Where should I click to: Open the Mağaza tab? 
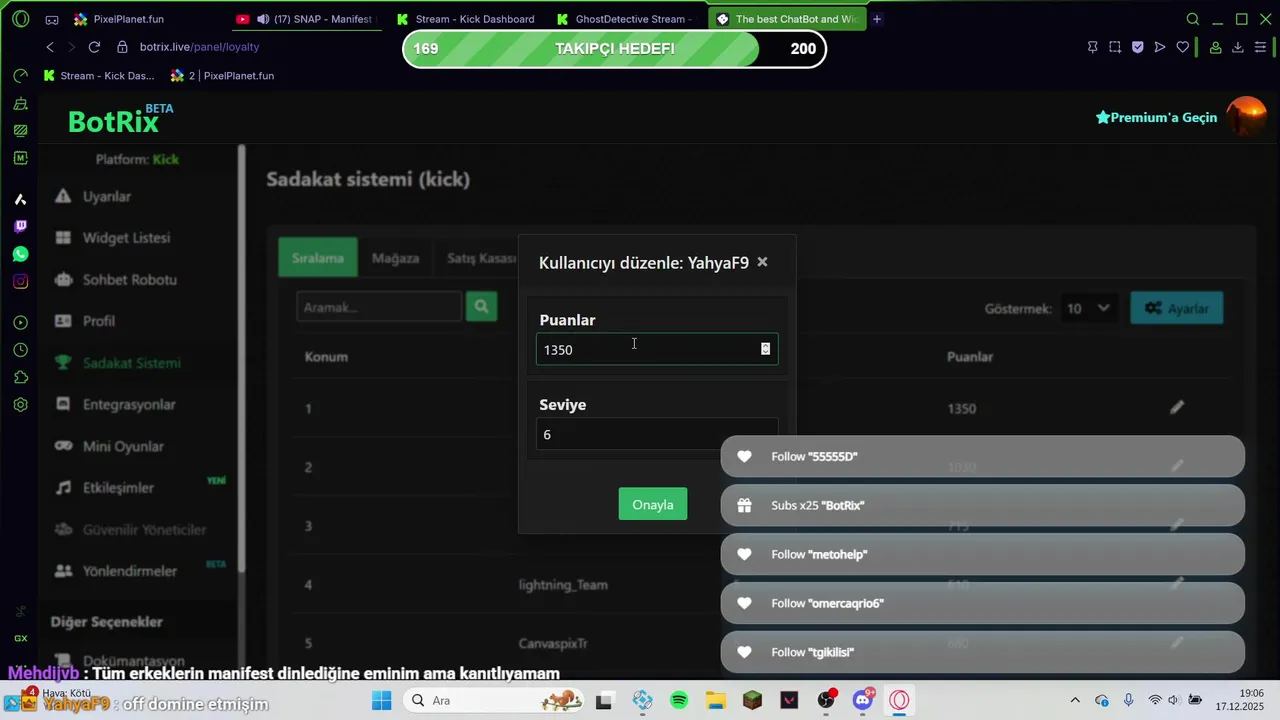coord(395,258)
